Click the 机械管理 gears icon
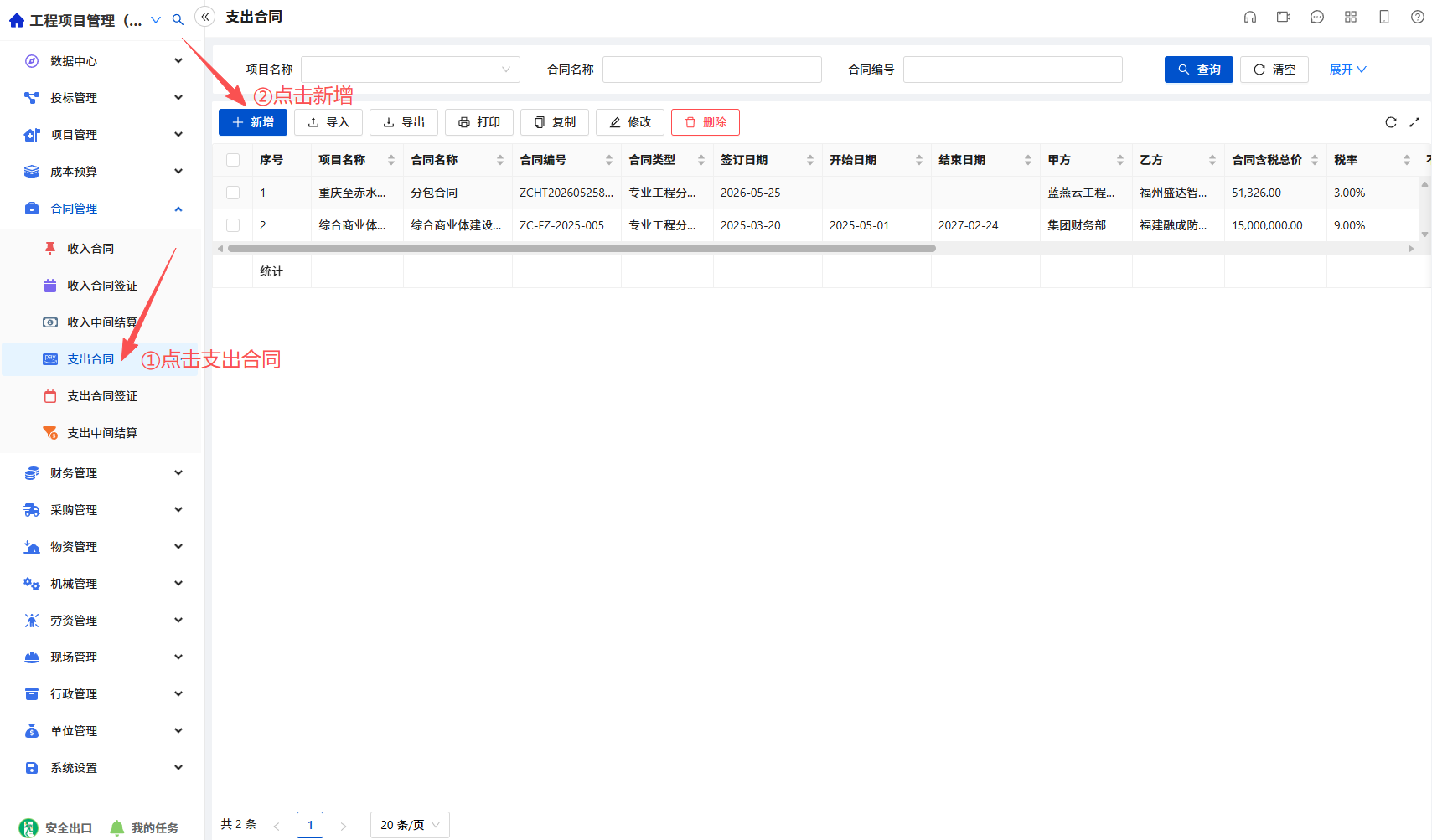The height and width of the screenshot is (840, 1432). [32, 584]
